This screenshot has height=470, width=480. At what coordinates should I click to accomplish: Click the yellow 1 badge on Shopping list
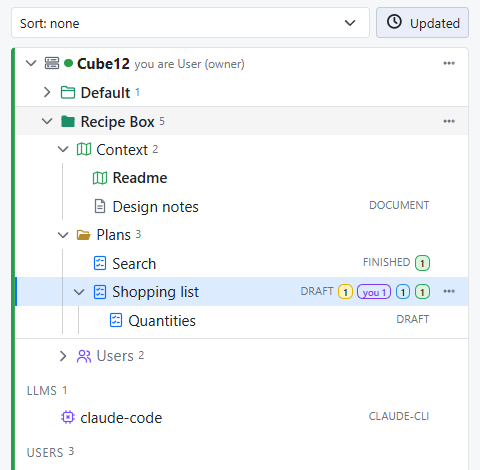[345, 292]
